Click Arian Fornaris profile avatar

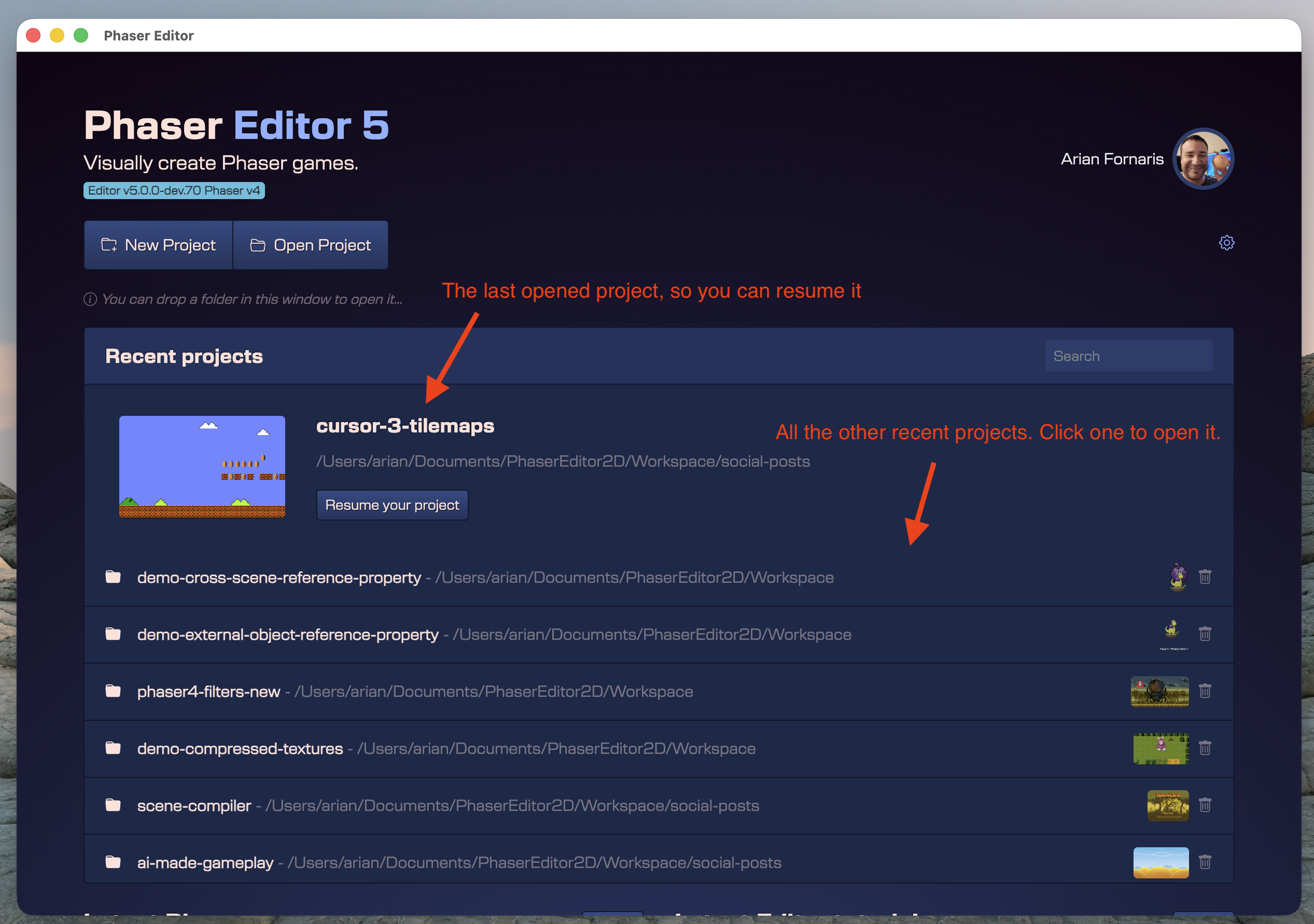click(x=1203, y=159)
